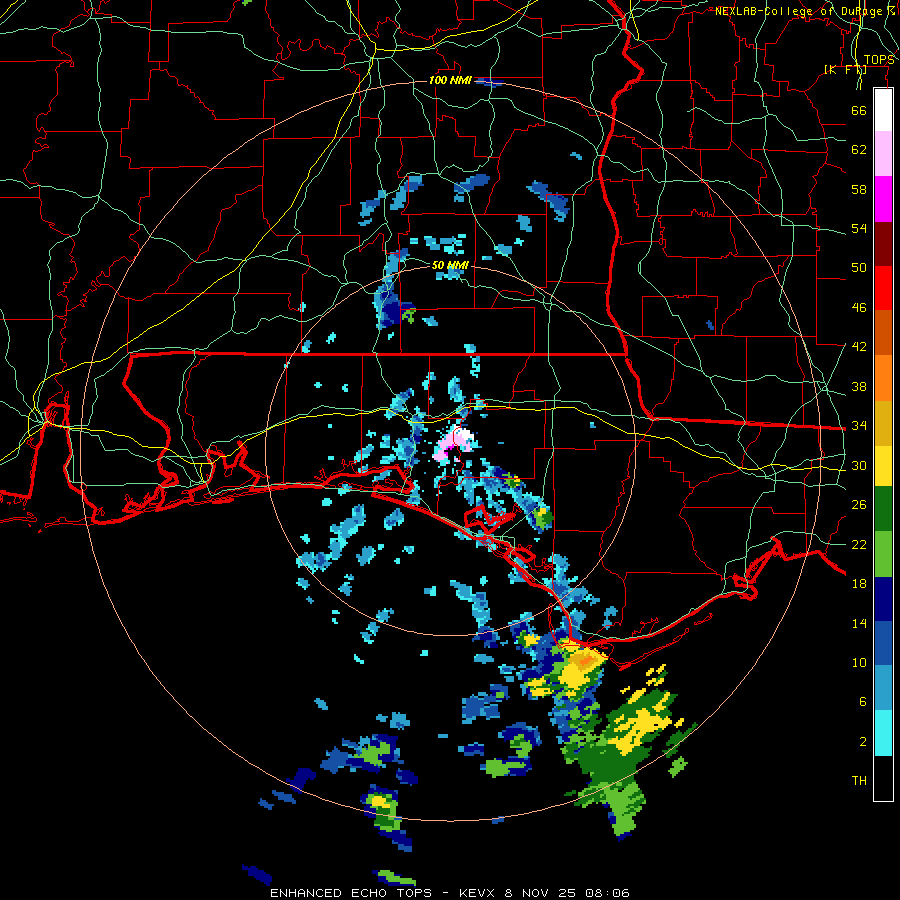Image resolution: width=900 pixels, height=900 pixels.
Task: Click the medium blue legend swatch between 14 and 10
Action: click(x=883, y=643)
